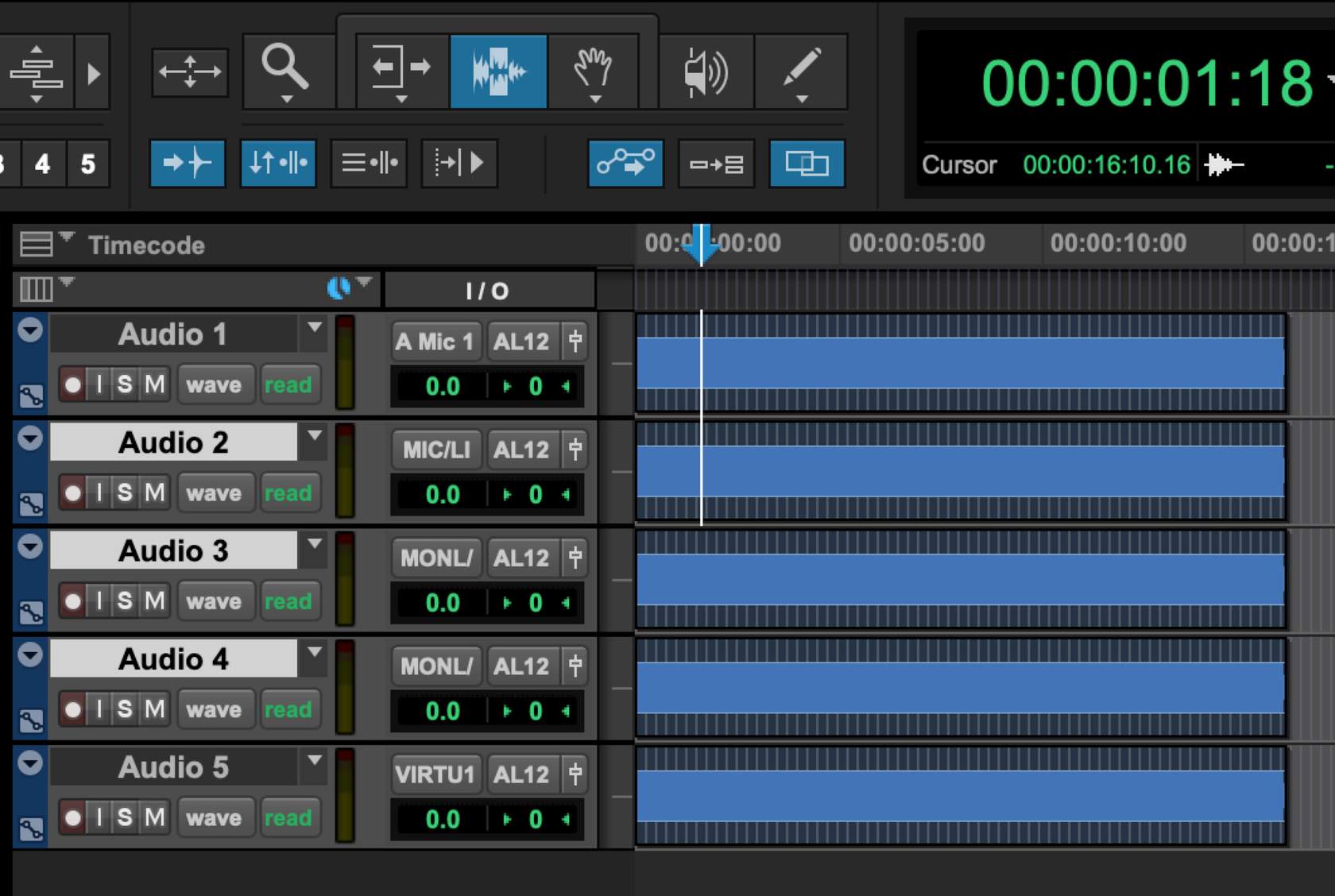Open Audio 5 input selector VIRTU1
This screenshot has width=1335, height=896.
coord(435,774)
